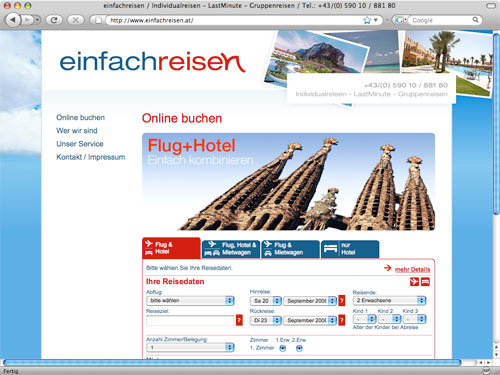
Task: Select the 1.Erw radio for 1. Zimmer
Action: 283,348
